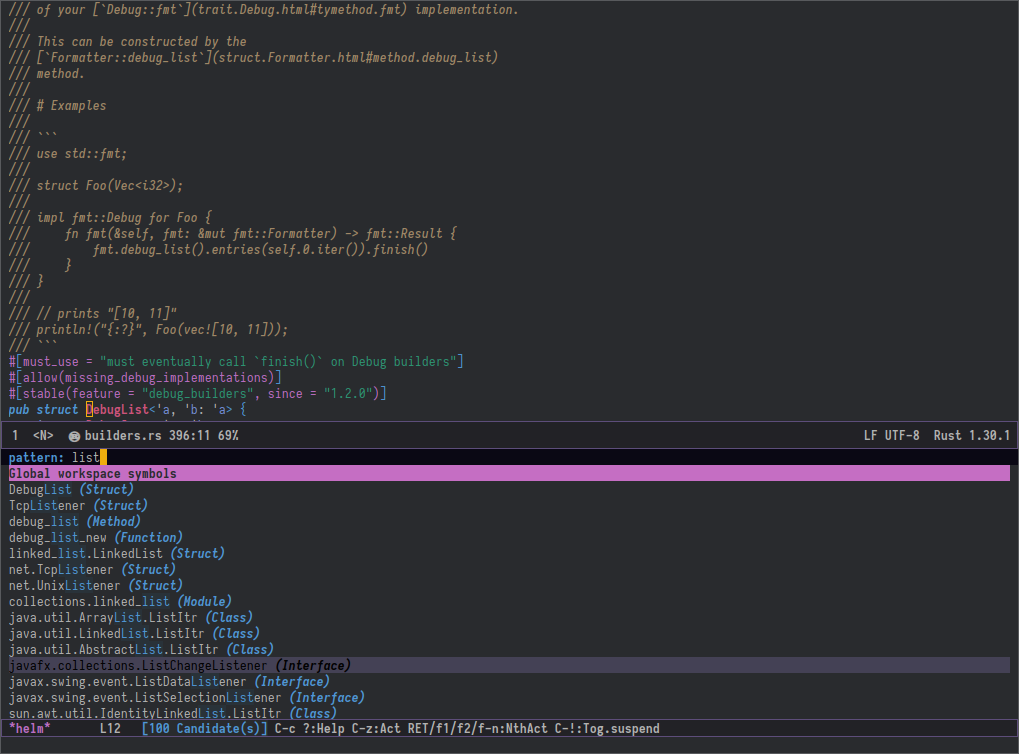Viewport: 1019px width, 754px height.
Task: Click the Global workspace symbols header
Action: [x=509, y=473]
